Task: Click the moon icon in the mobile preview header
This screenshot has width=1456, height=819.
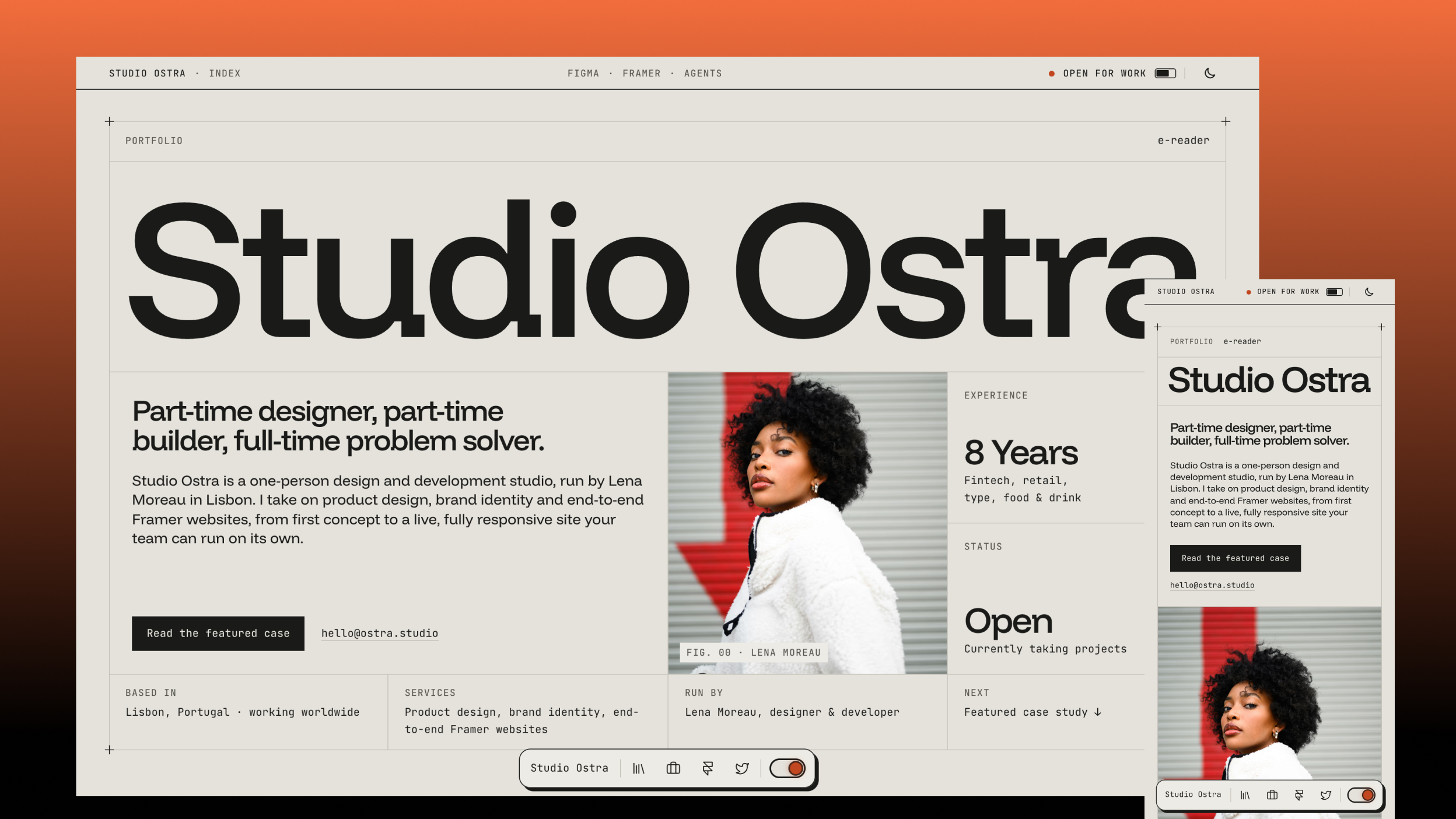Action: tap(1369, 292)
